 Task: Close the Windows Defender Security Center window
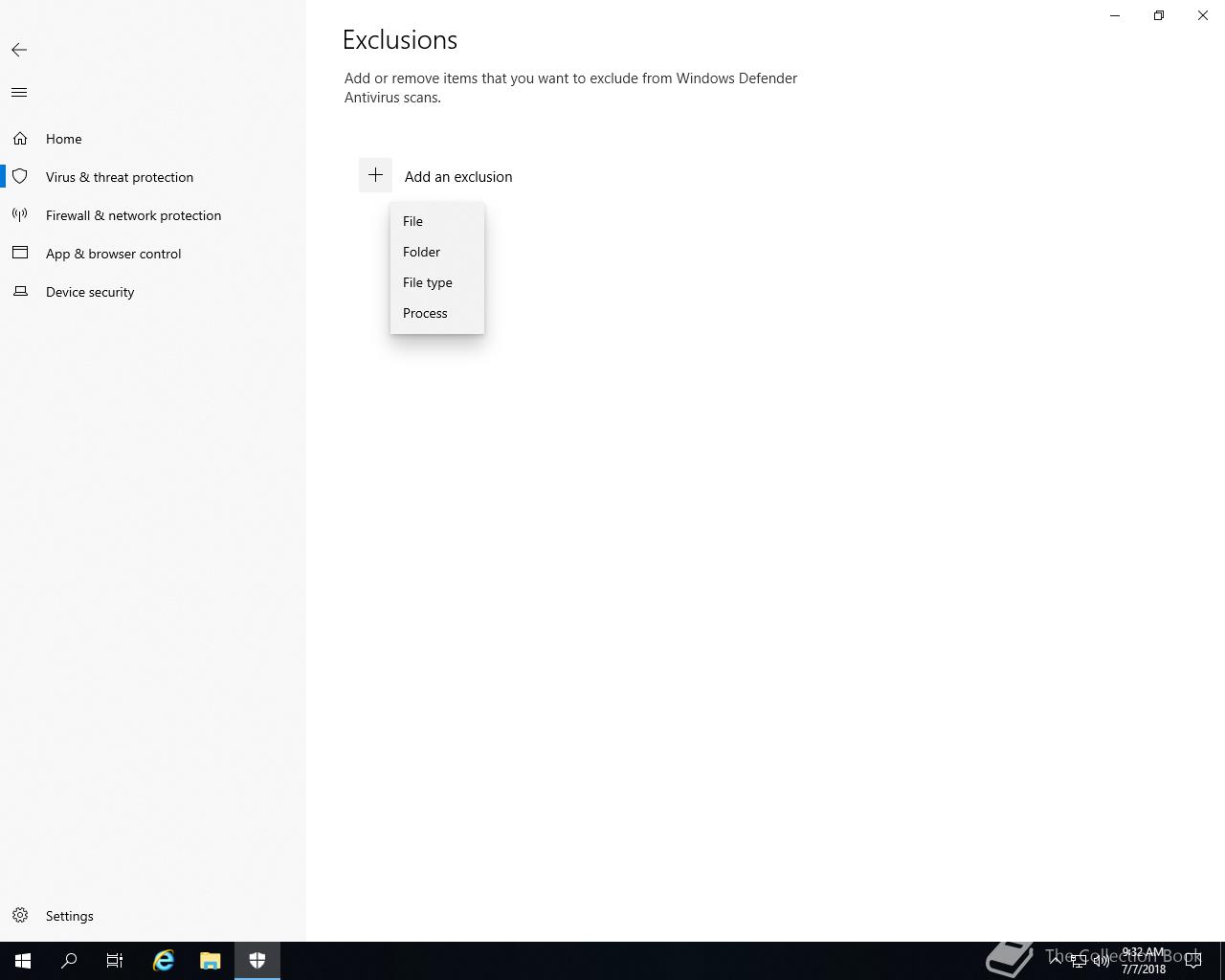(x=1203, y=15)
